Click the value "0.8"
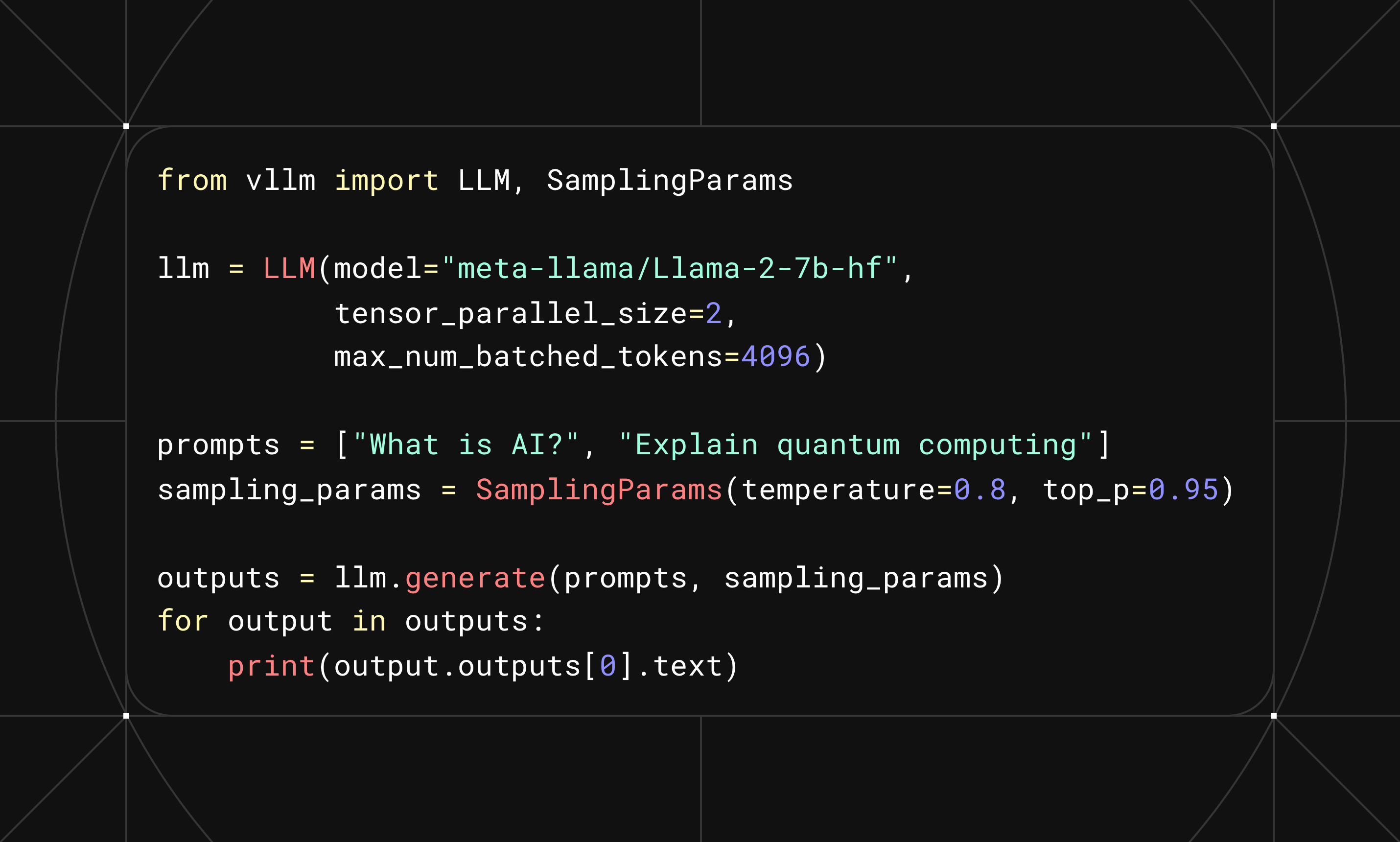 click(x=980, y=490)
